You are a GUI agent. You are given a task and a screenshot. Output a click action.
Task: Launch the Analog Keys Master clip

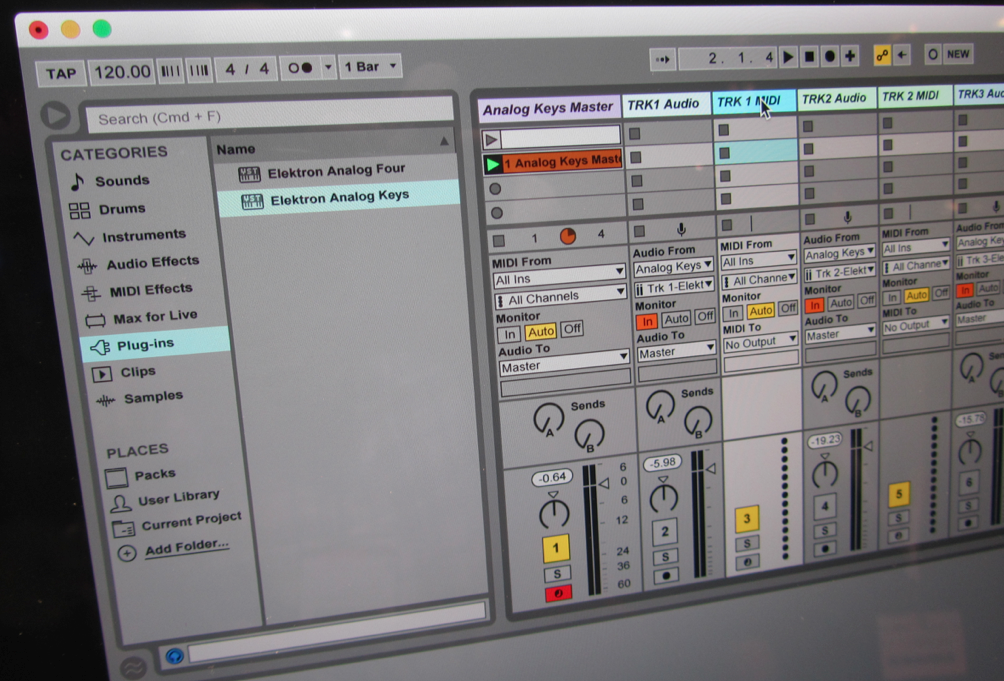click(493, 162)
